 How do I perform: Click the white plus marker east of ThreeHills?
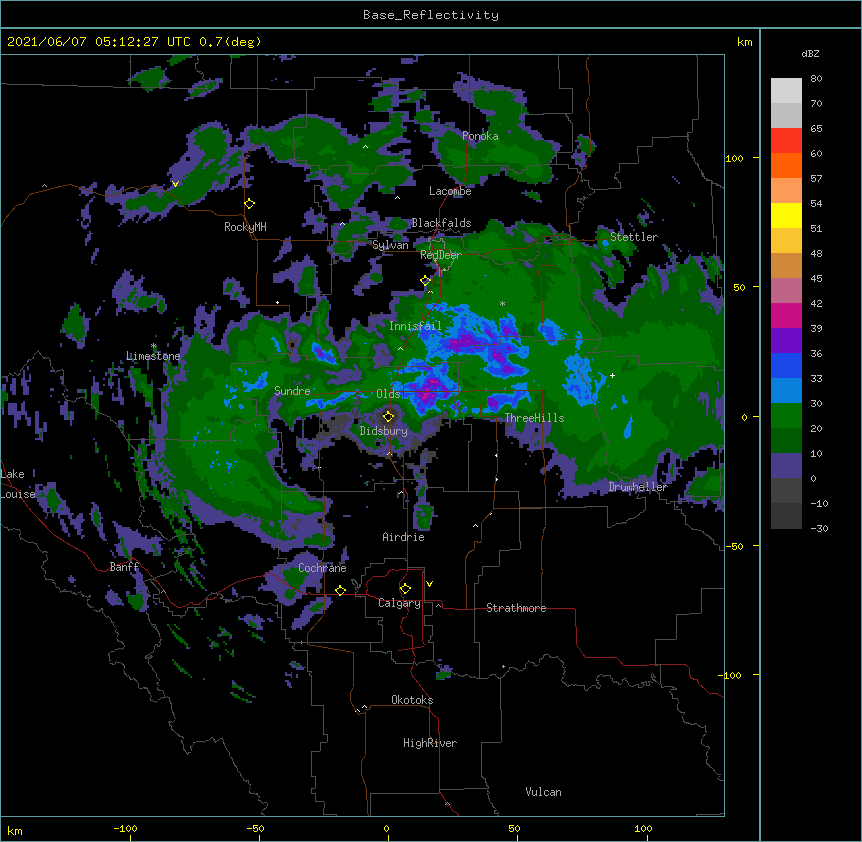click(612, 375)
